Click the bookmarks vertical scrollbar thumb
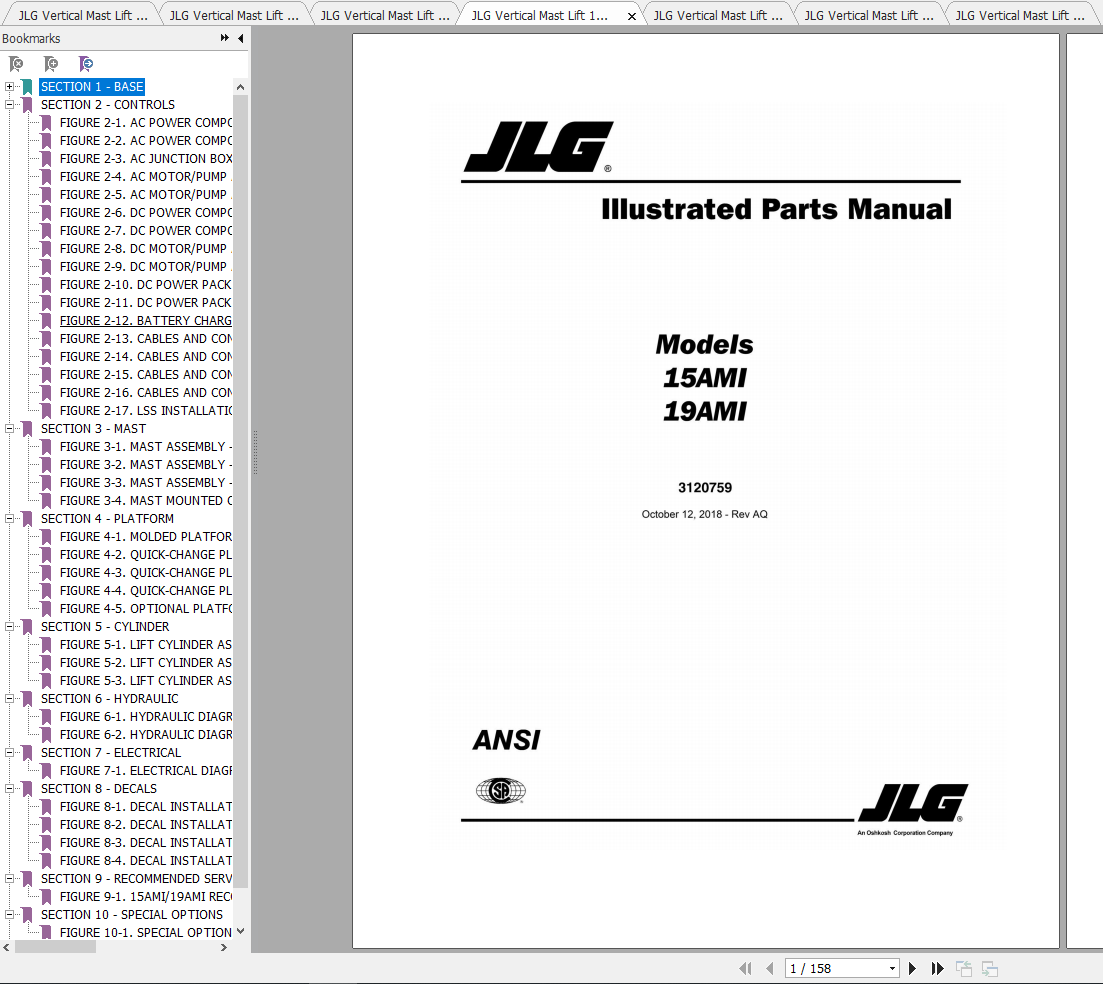Image resolution: width=1103 pixels, height=984 pixels. coord(241,491)
